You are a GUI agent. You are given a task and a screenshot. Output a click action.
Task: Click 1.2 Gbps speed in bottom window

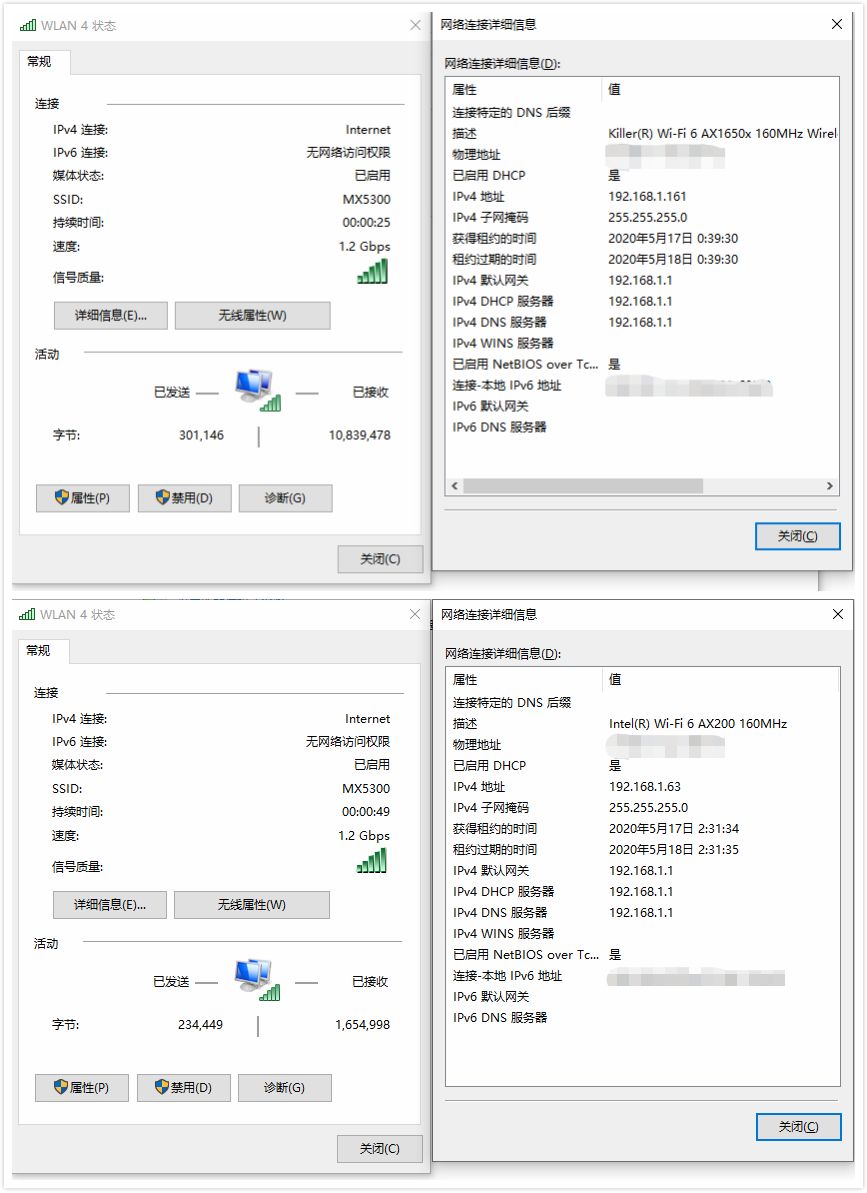[364, 835]
